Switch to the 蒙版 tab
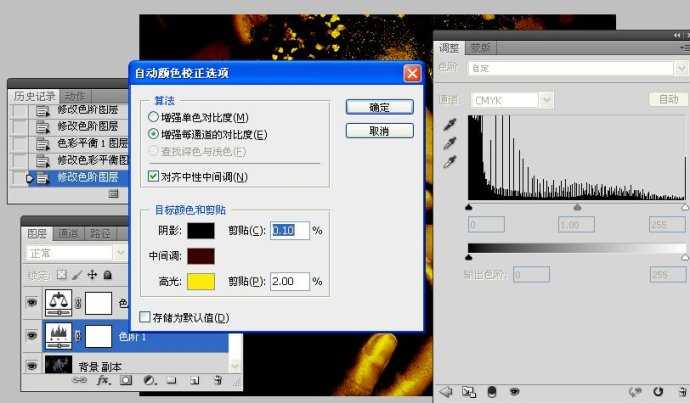Image resolution: width=690 pixels, height=403 pixels. click(x=480, y=48)
